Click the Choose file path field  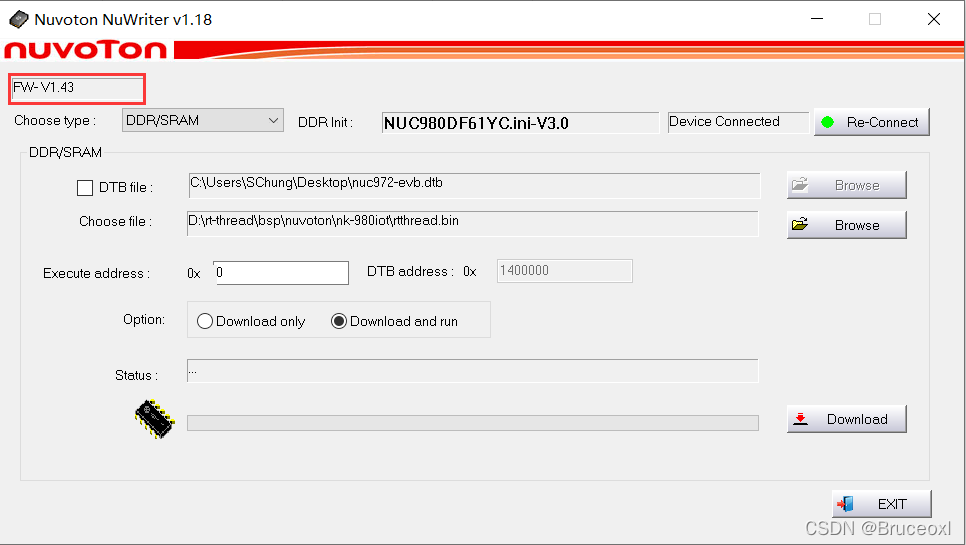click(473, 224)
